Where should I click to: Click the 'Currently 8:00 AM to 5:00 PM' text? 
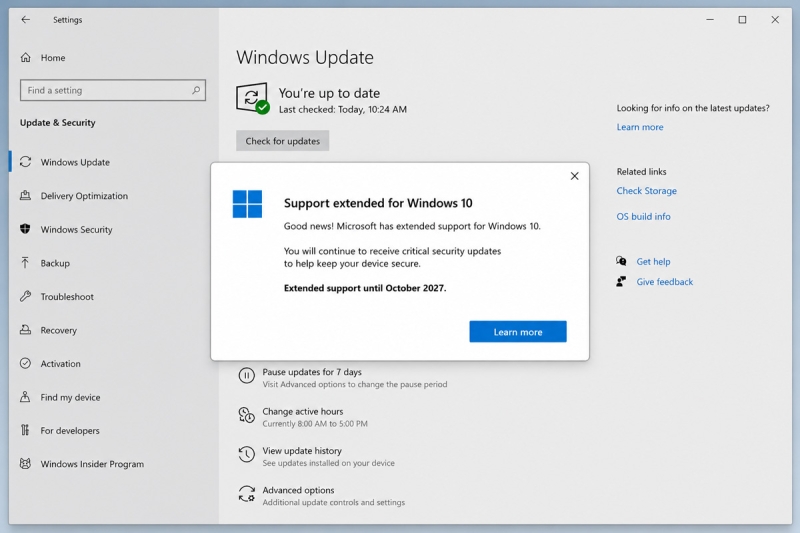(x=315, y=424)
